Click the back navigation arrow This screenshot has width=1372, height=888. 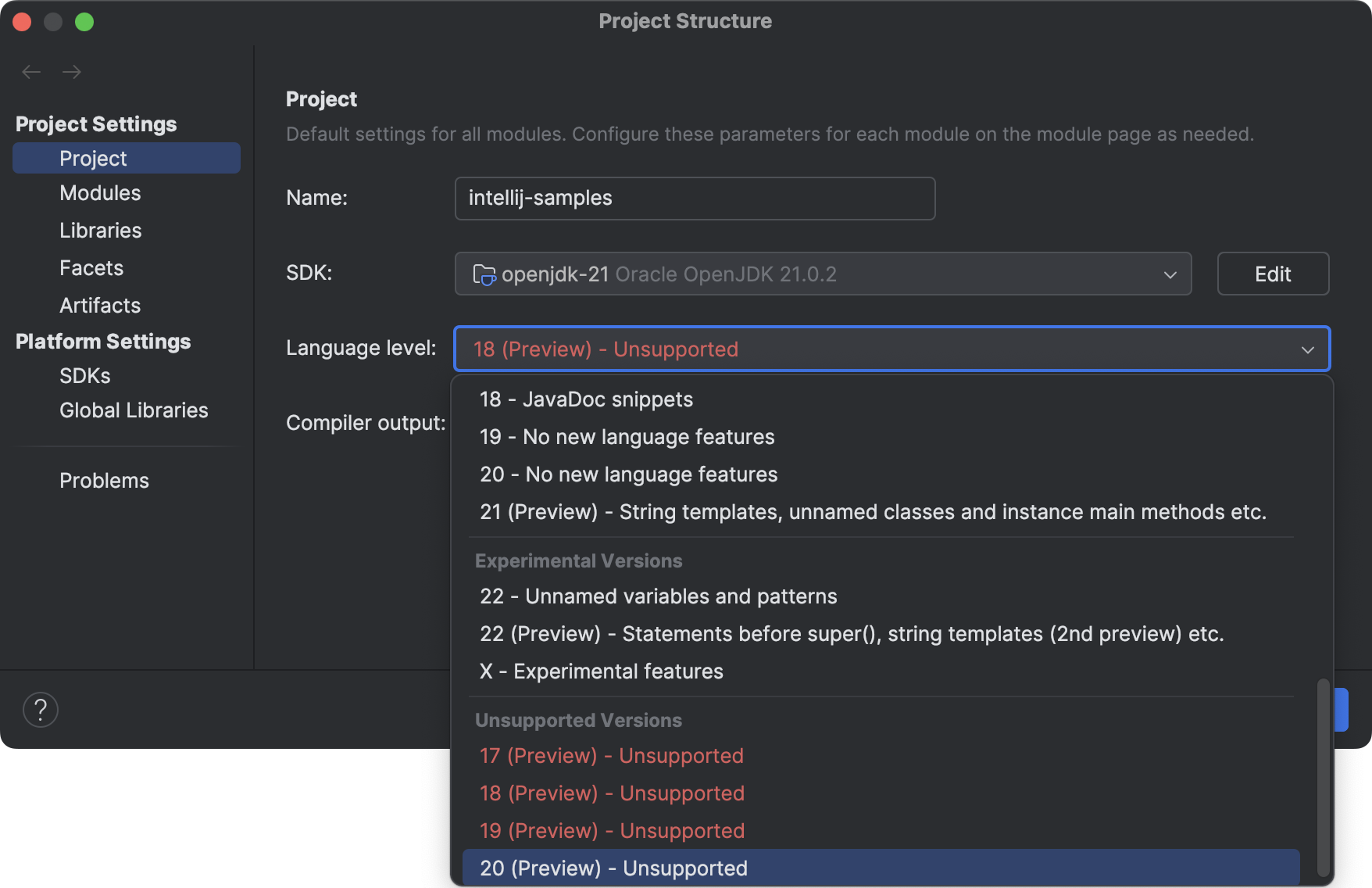[31, 71]
